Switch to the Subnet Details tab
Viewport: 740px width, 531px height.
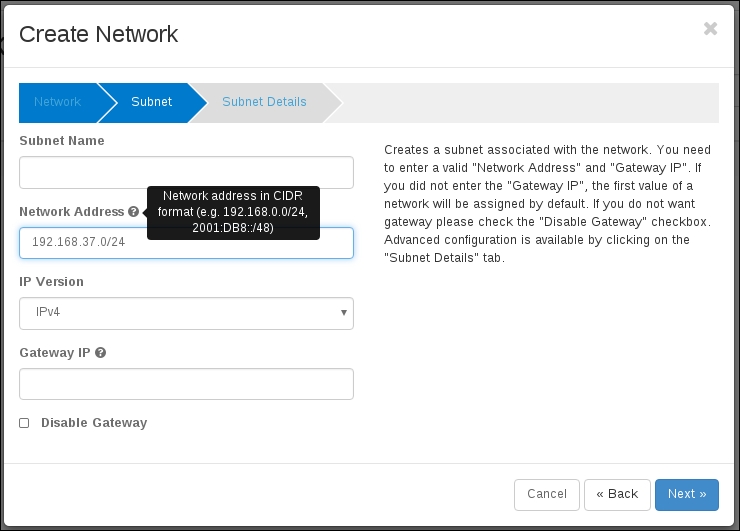point(264,102)
